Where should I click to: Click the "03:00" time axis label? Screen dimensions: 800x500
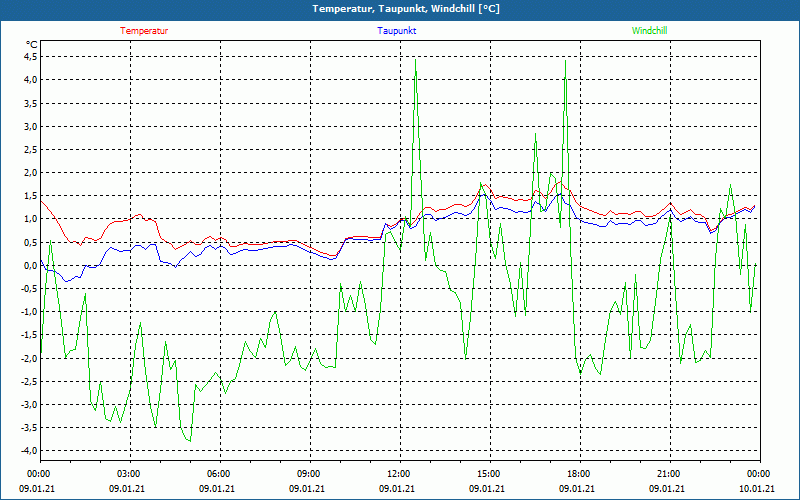click(x=130, y=474)
